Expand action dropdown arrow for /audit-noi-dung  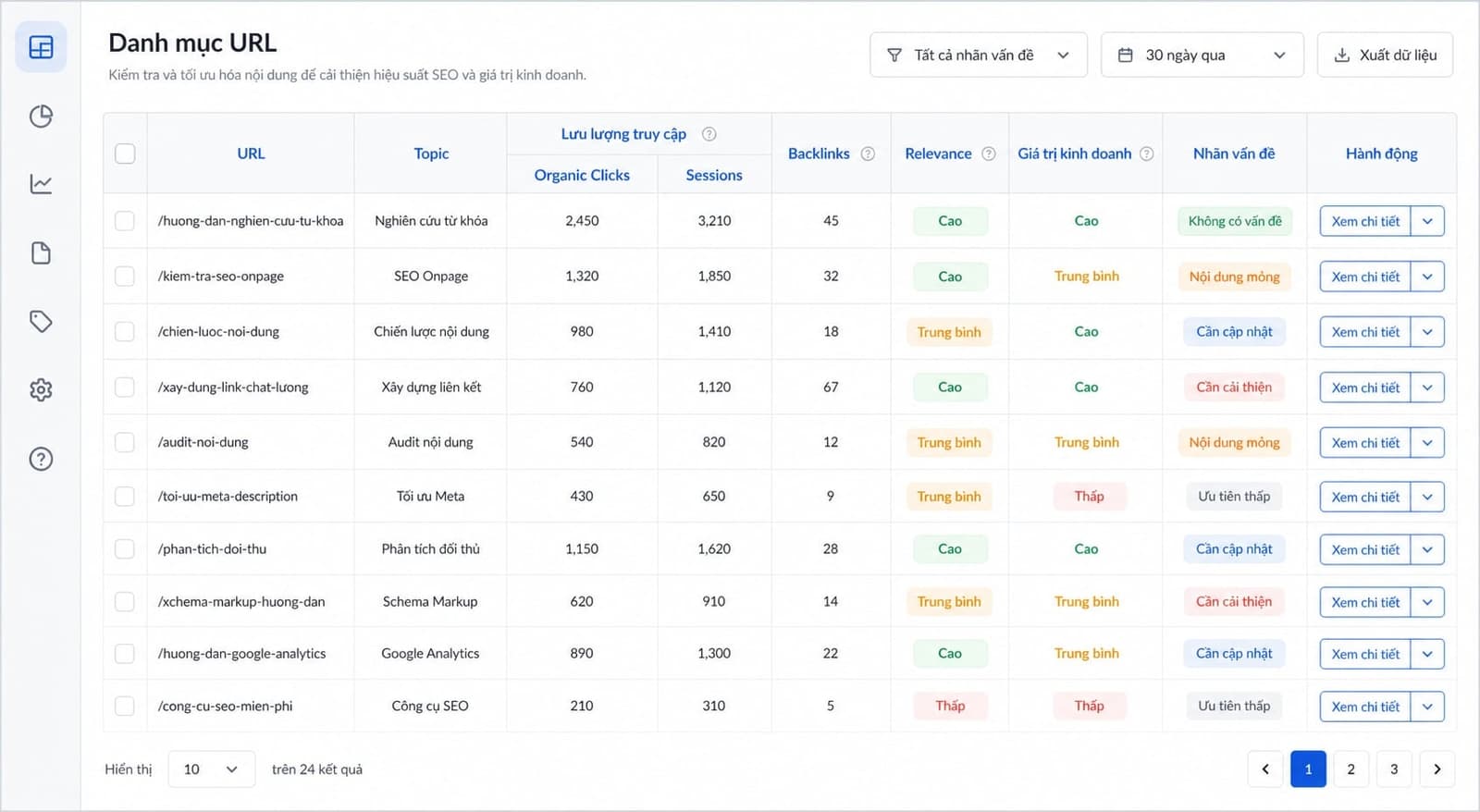tap(1427, 443)
